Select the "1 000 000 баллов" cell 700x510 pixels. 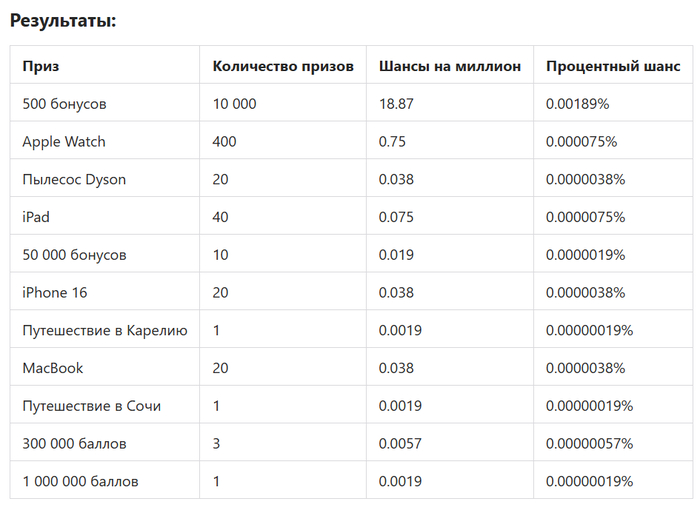[81, 481]
